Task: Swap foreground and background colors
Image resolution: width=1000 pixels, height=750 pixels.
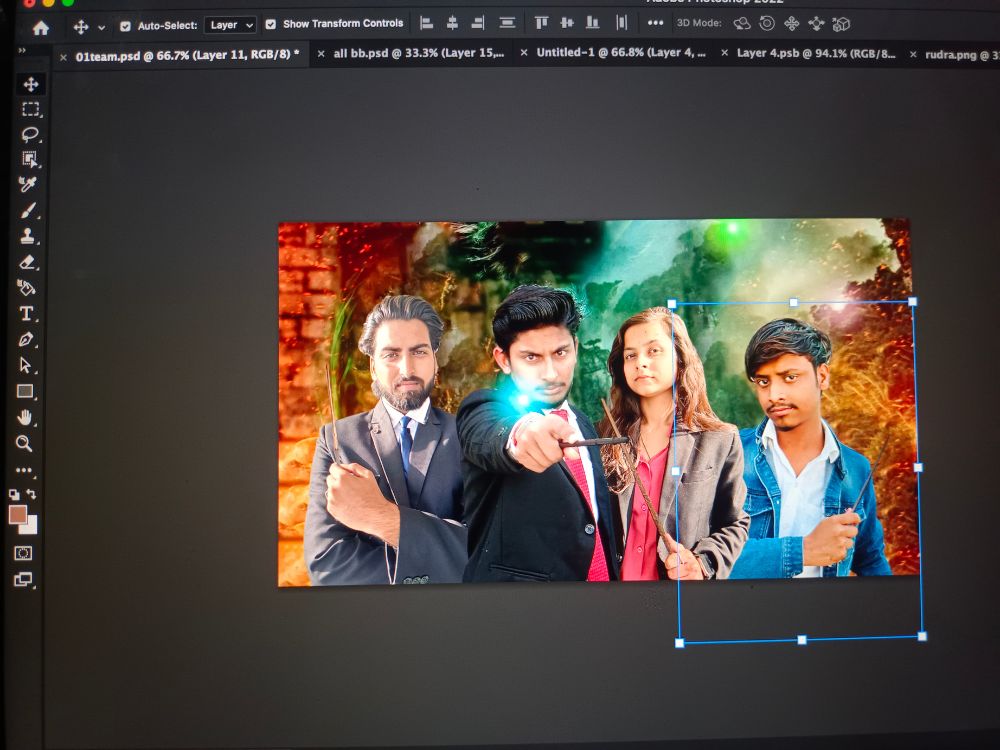Action: [x=31, y=494]
